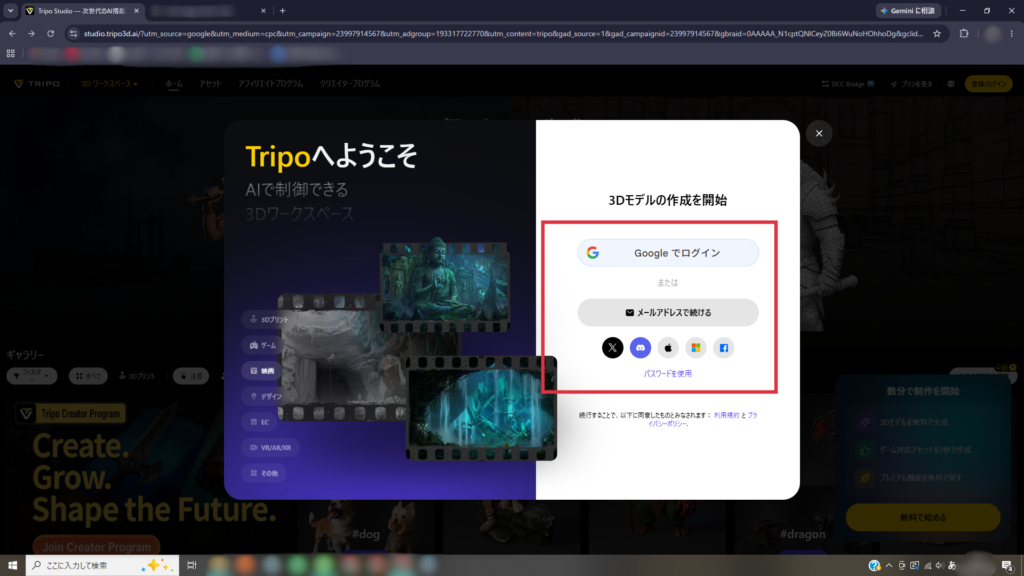Click the blue waterfall cave thumbnail

point(481,408)
